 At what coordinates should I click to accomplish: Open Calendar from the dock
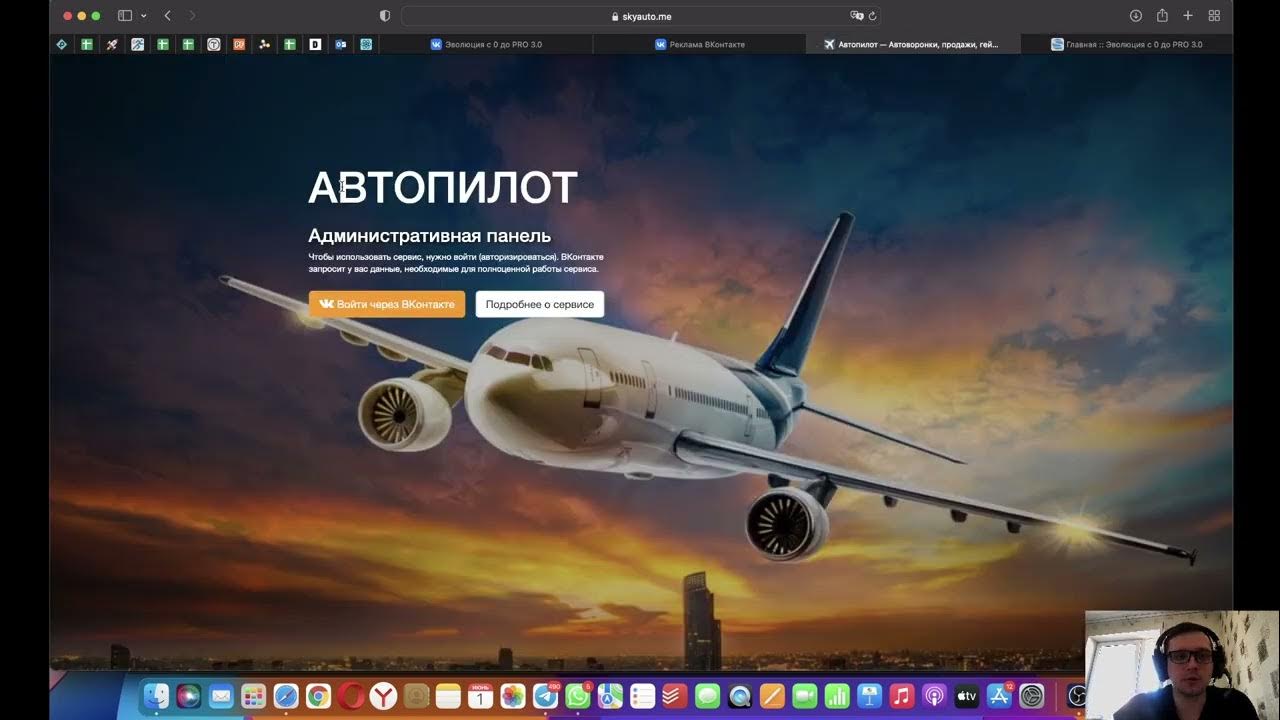coord(481,696)
